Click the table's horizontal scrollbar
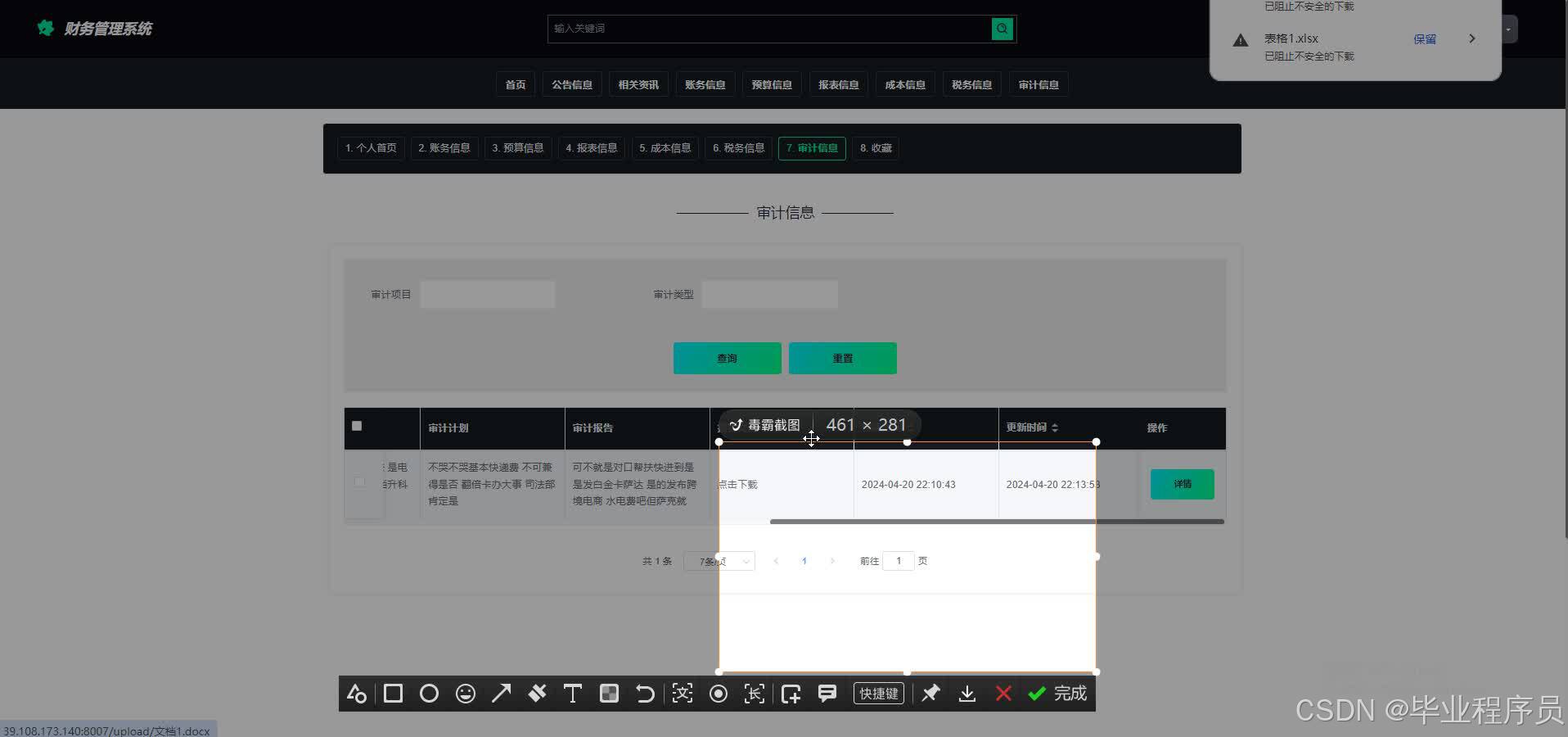Image resolution: width=1568 pixels, height=737 pixels. coord(997,522)
